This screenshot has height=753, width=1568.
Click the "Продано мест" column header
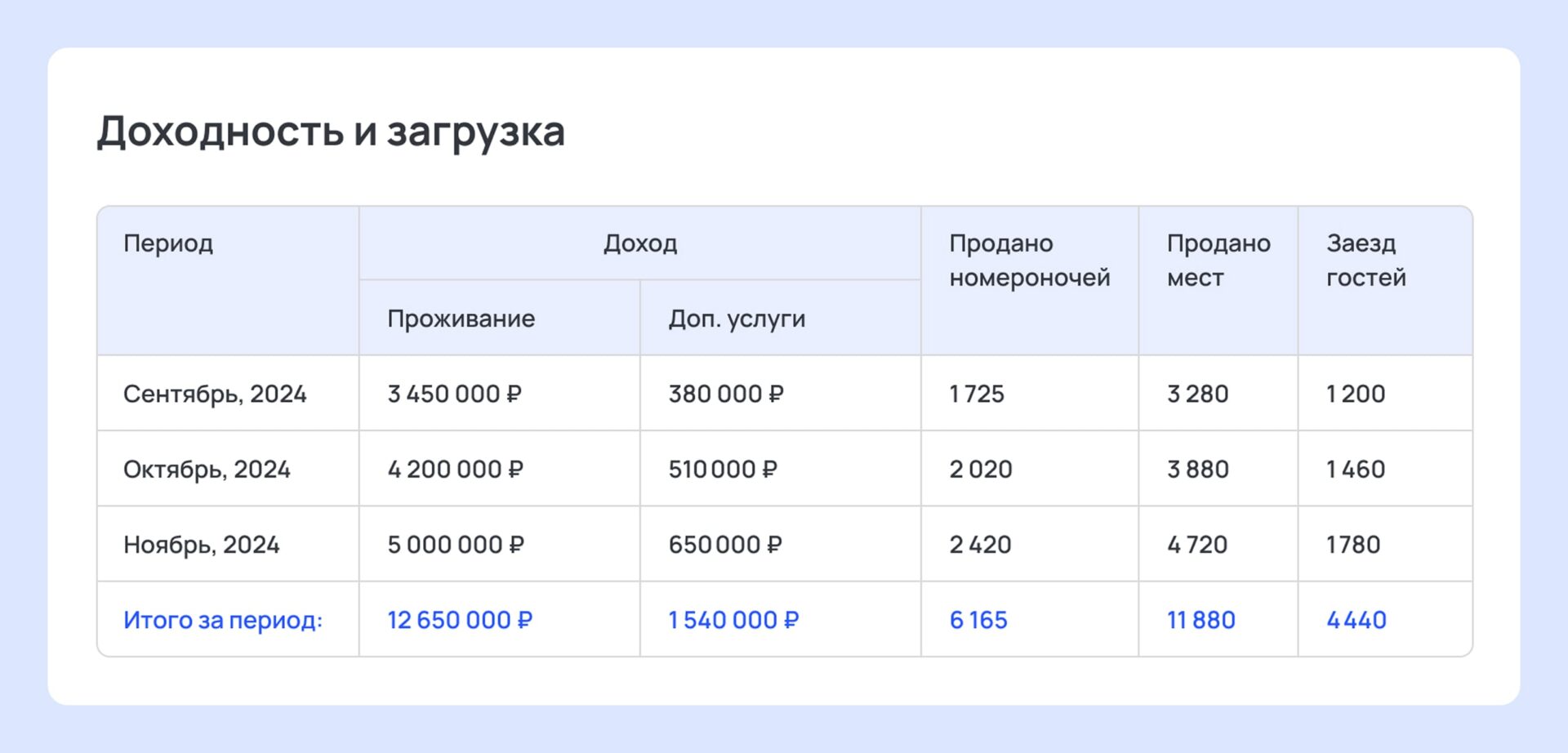(x=1218, y=261)
